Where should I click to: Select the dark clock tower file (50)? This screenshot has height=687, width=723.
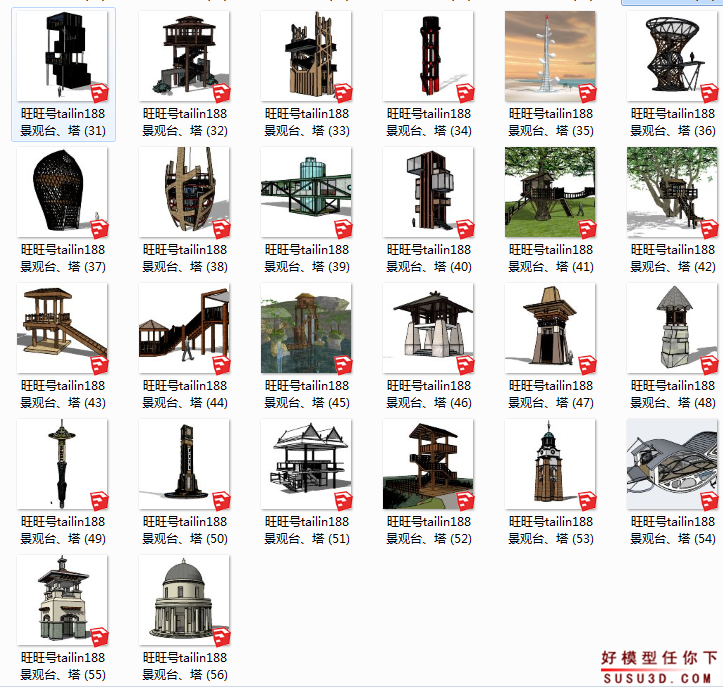point(184,464)
